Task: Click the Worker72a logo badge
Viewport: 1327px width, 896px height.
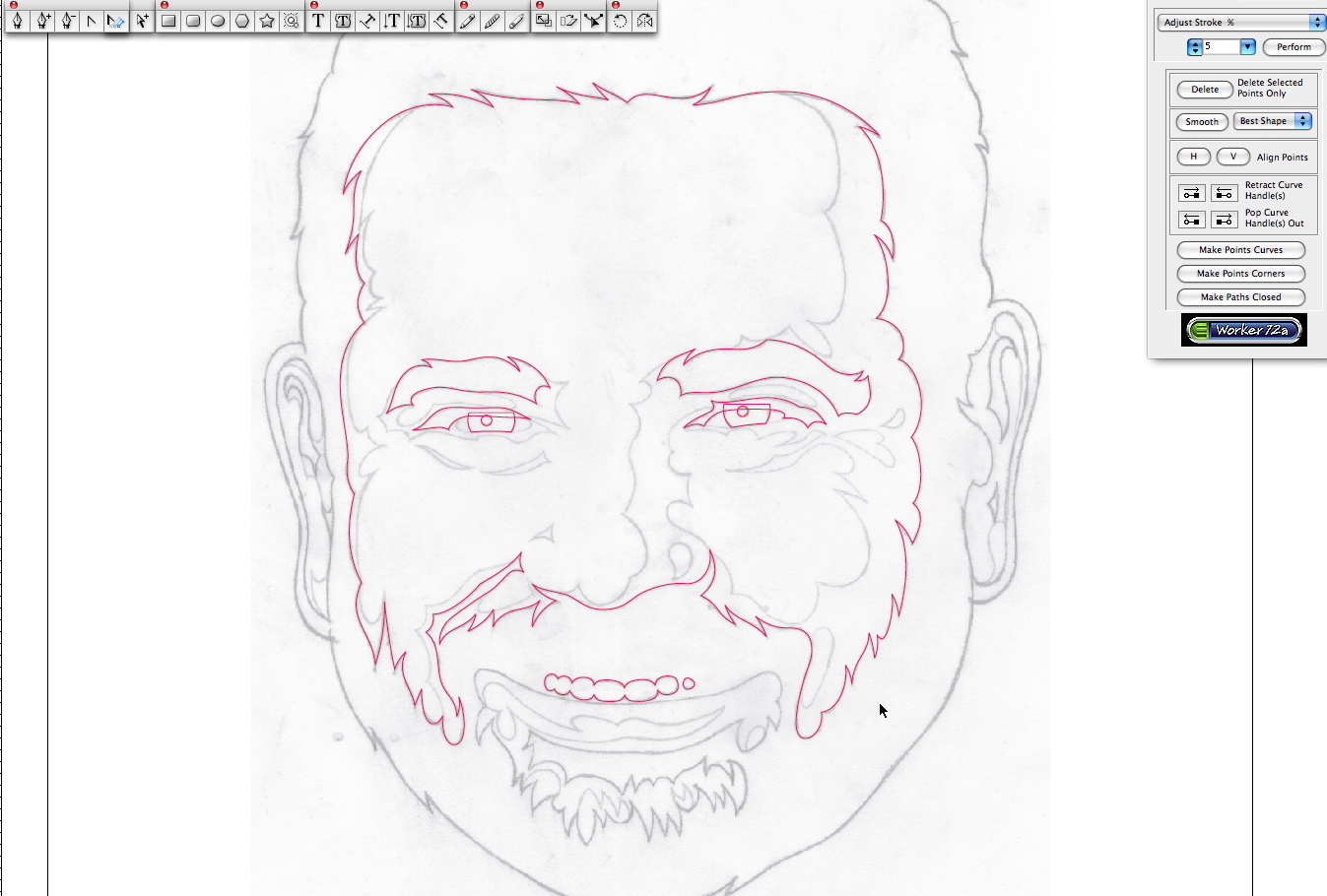Action: (x=1244, y=330)
